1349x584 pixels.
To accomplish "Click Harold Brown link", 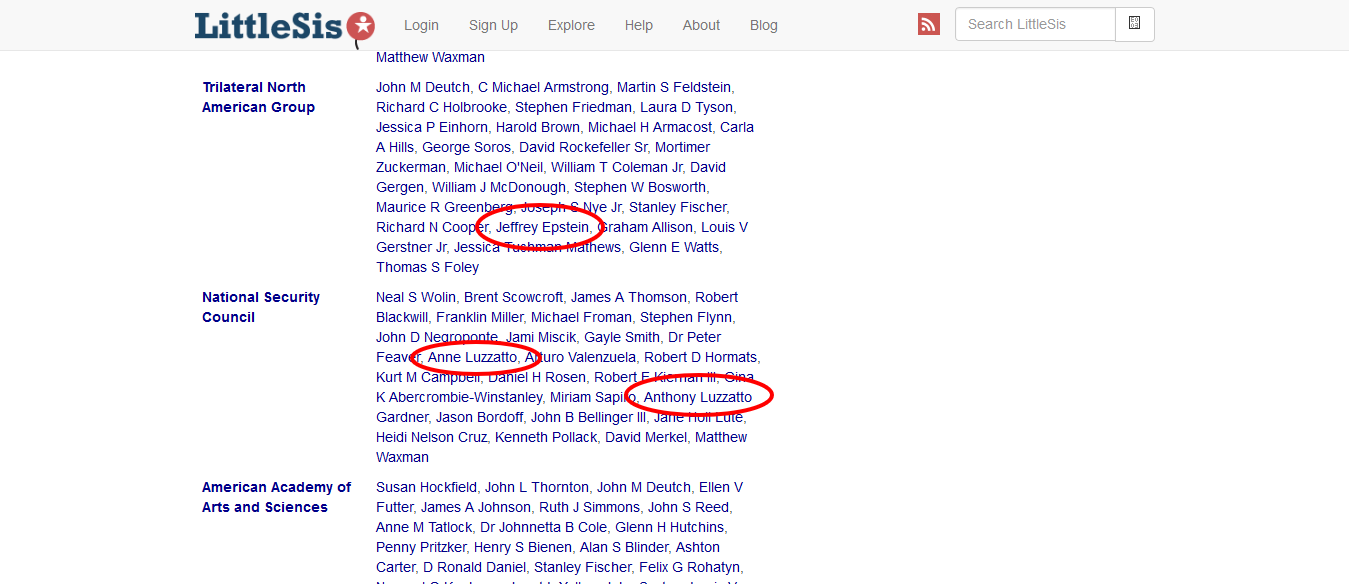I will (x=538, y=127).
